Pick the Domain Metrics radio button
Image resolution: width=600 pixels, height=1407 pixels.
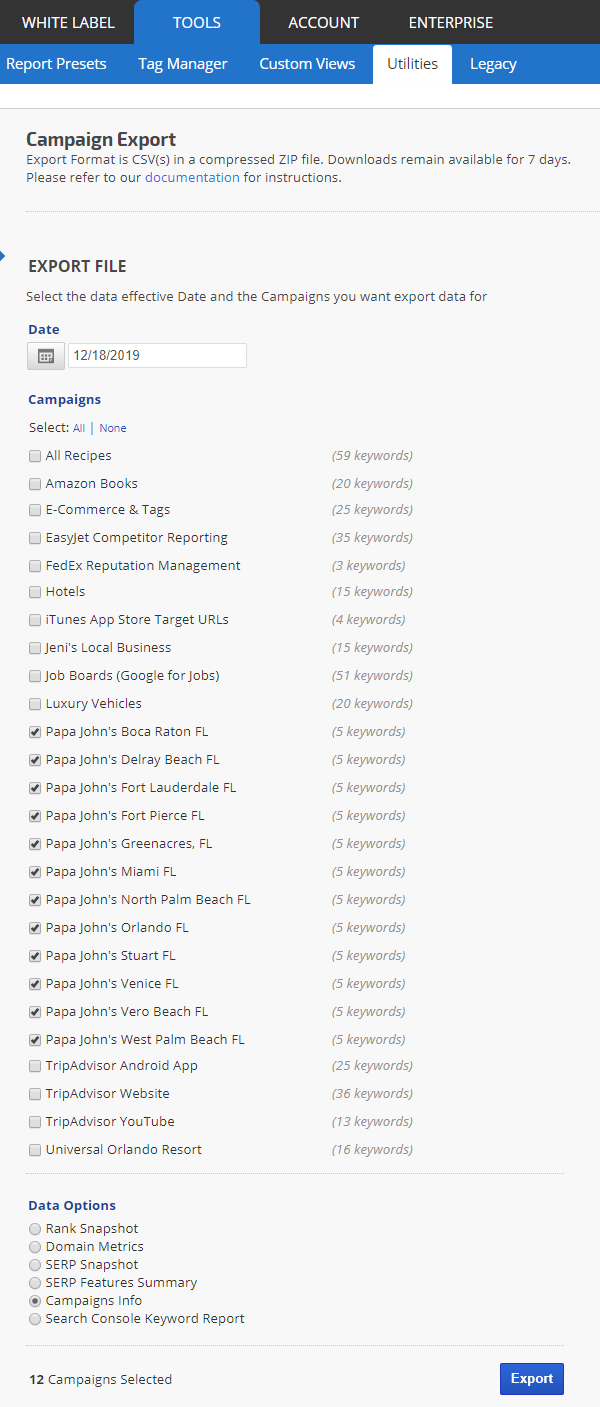[35, 1247]
